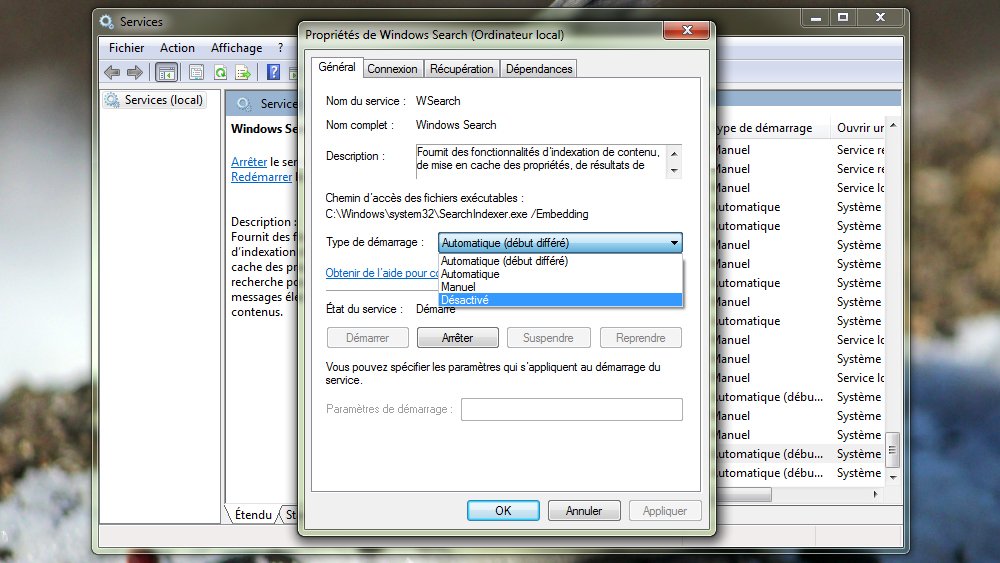
Task: Click the Ouvrir une session column header
Action: [858, 128]
